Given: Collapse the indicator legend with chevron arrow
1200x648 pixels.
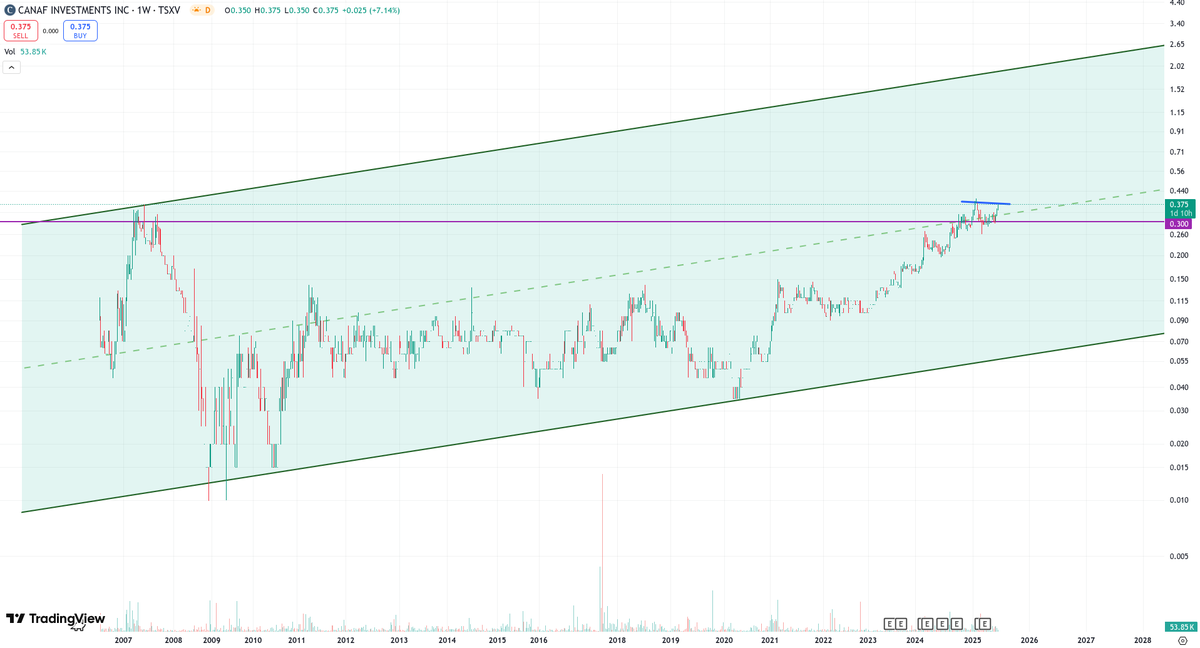Looking at the screenshot, I should pos(12,68).
